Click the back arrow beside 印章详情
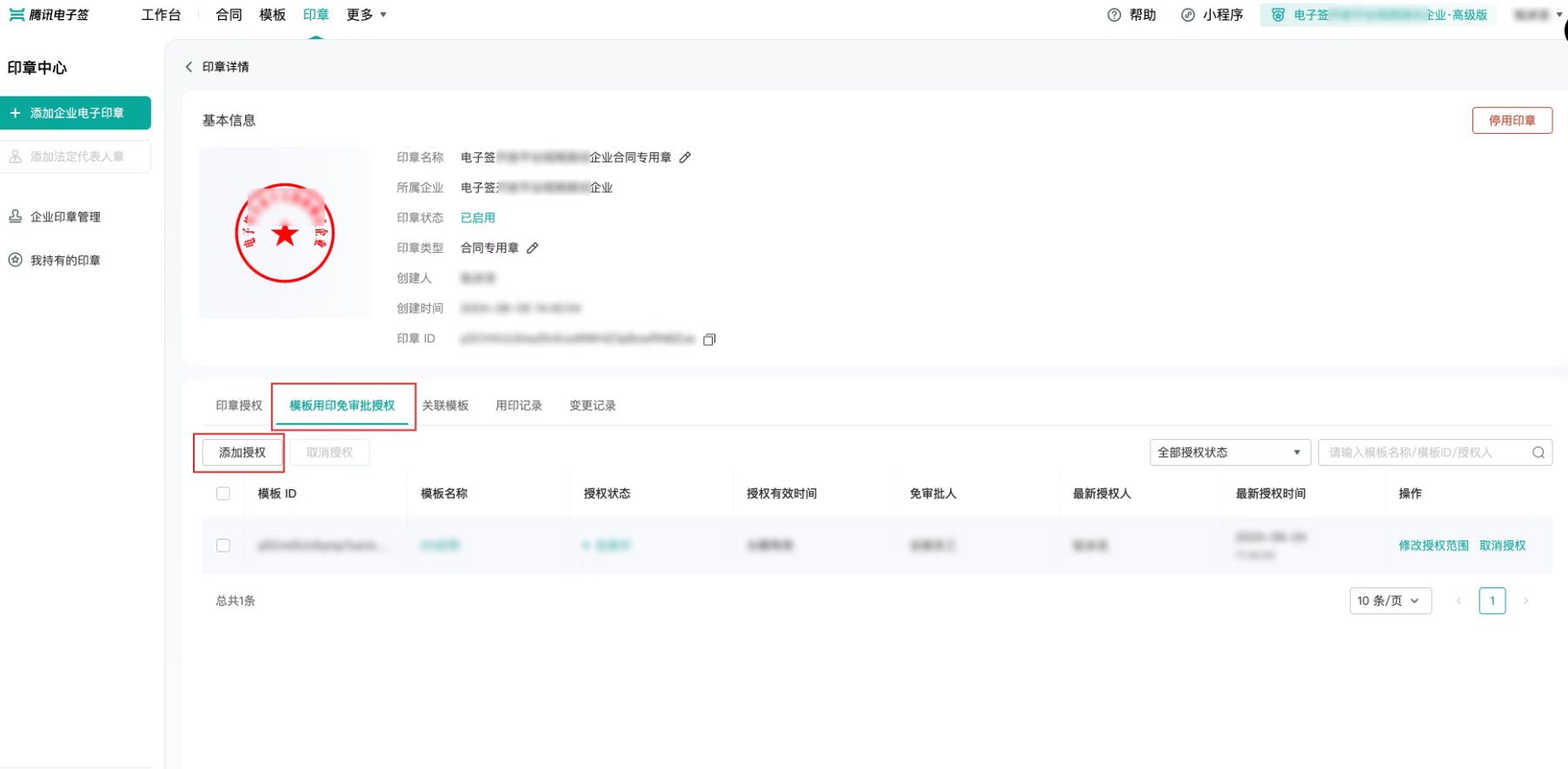 (x=189, y=67)
